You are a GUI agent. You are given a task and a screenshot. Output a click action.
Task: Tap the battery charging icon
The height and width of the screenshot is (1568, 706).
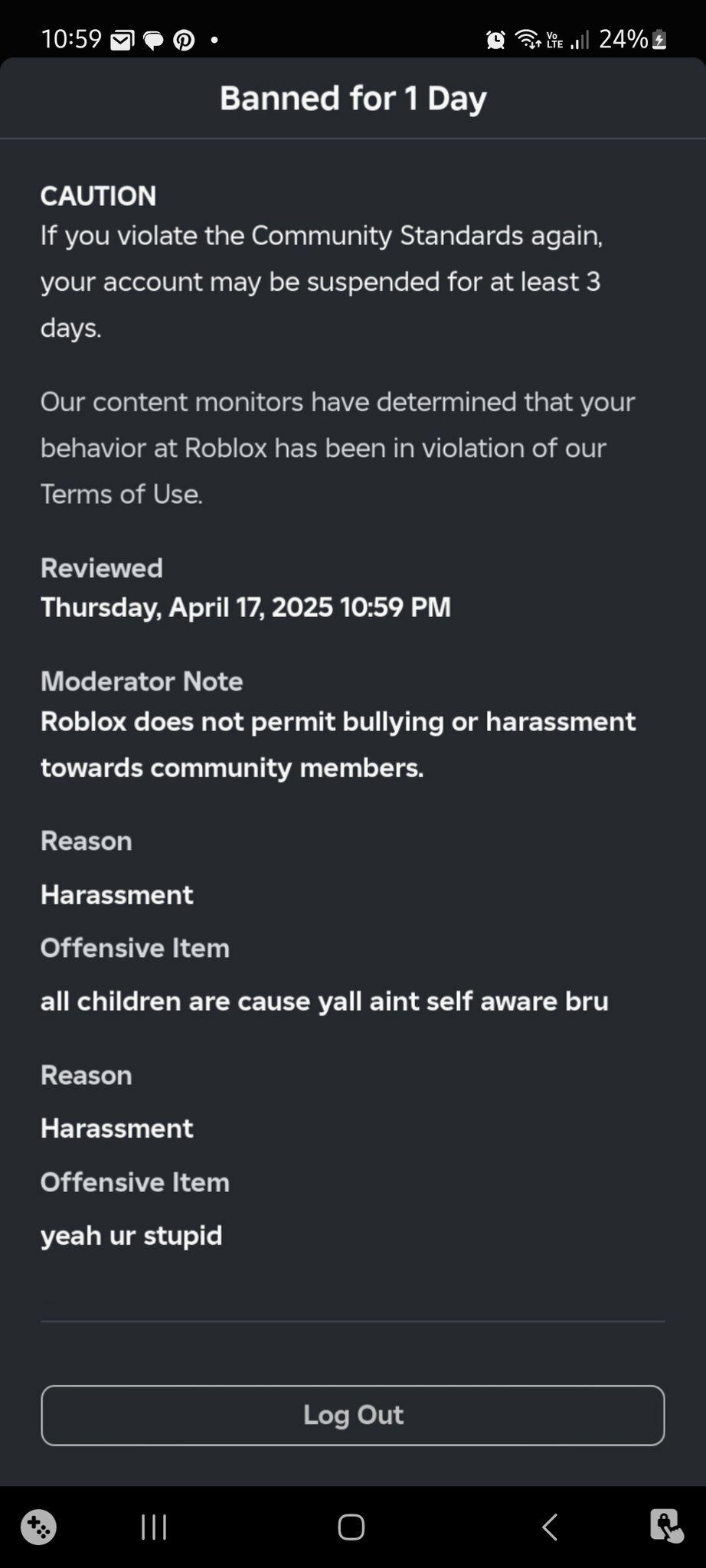[659, 39]
